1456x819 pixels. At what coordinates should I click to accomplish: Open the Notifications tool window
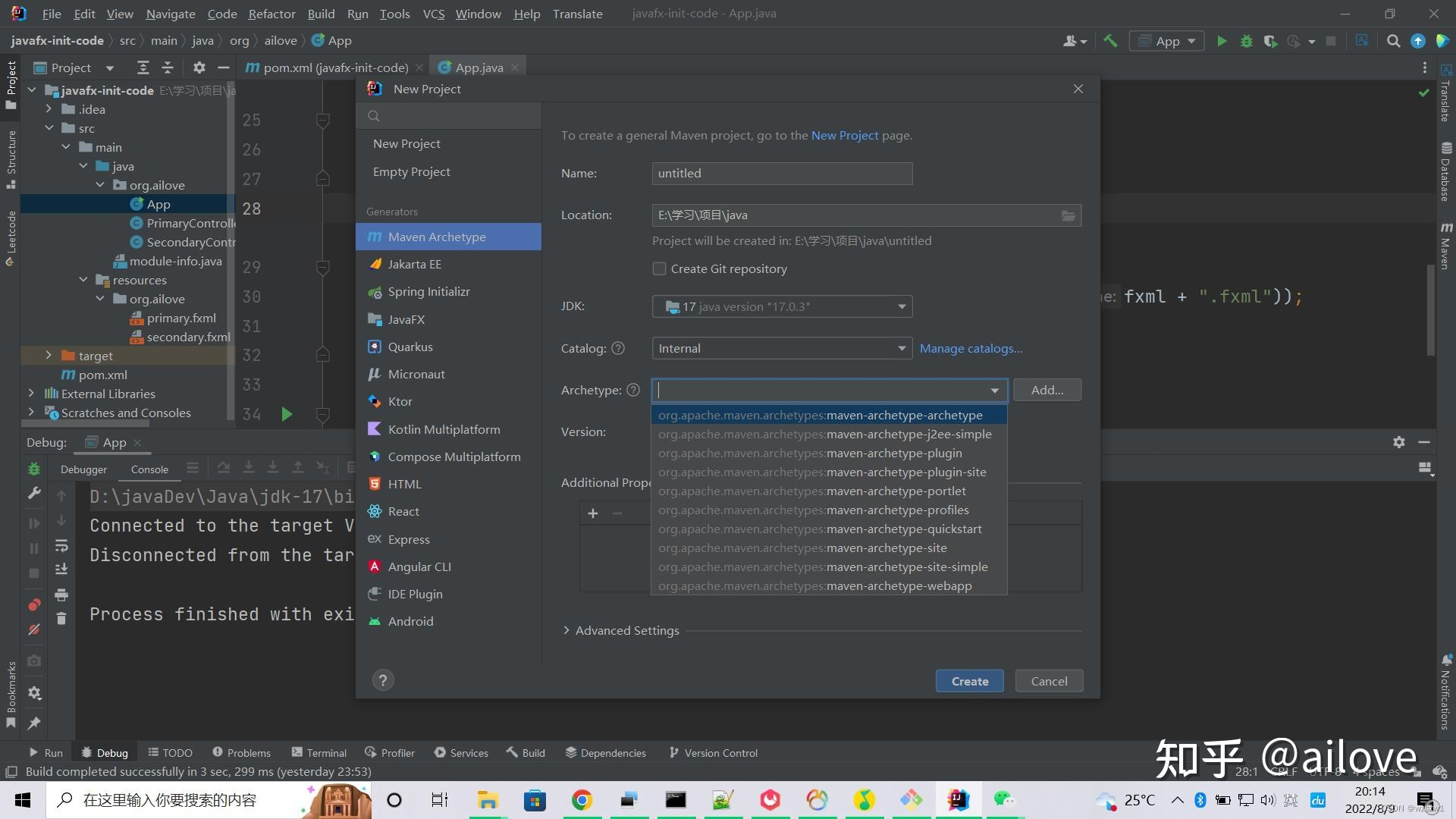1446,692
